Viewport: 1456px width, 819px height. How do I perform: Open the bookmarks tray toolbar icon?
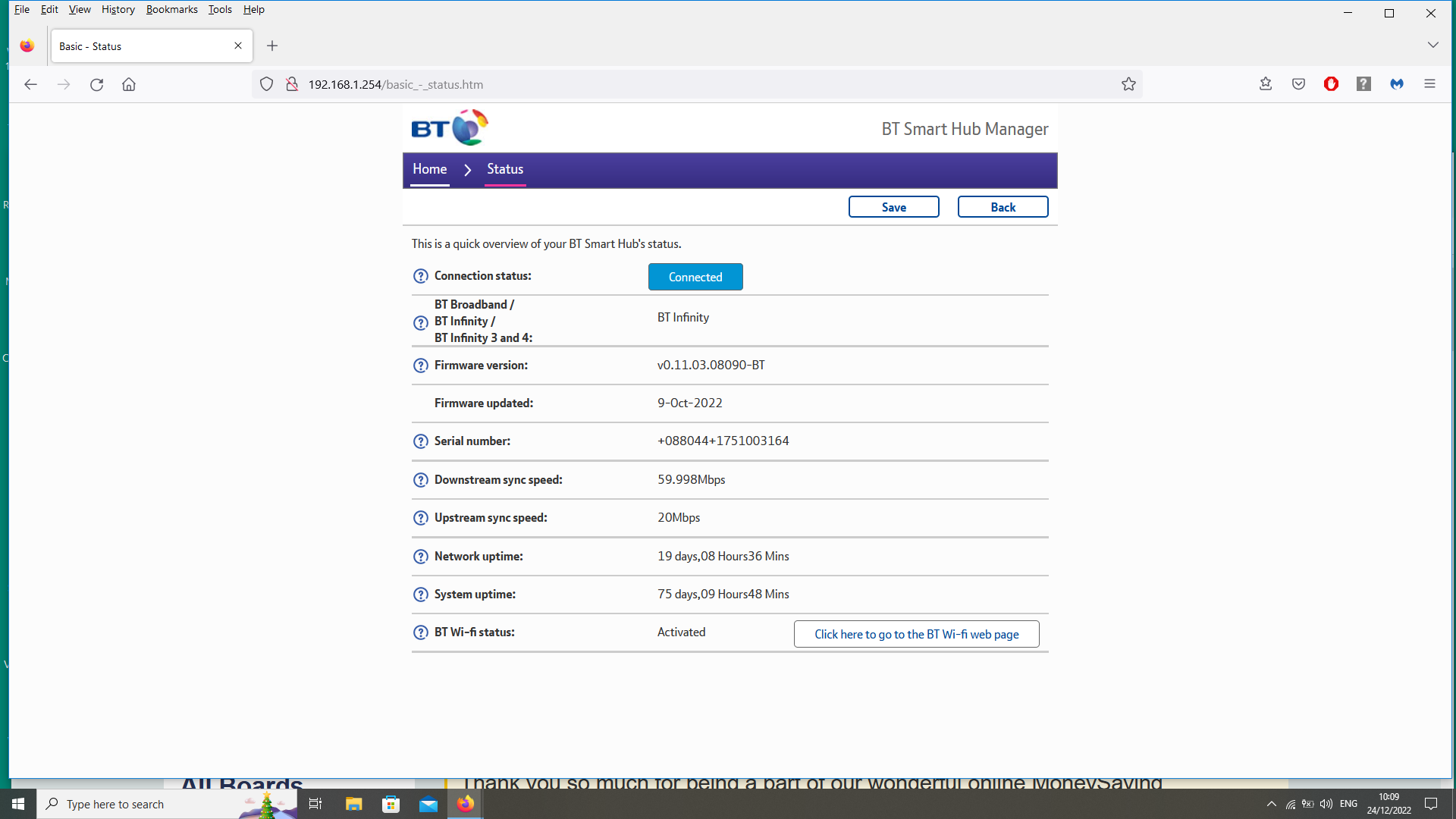[x=1266, y=84]
